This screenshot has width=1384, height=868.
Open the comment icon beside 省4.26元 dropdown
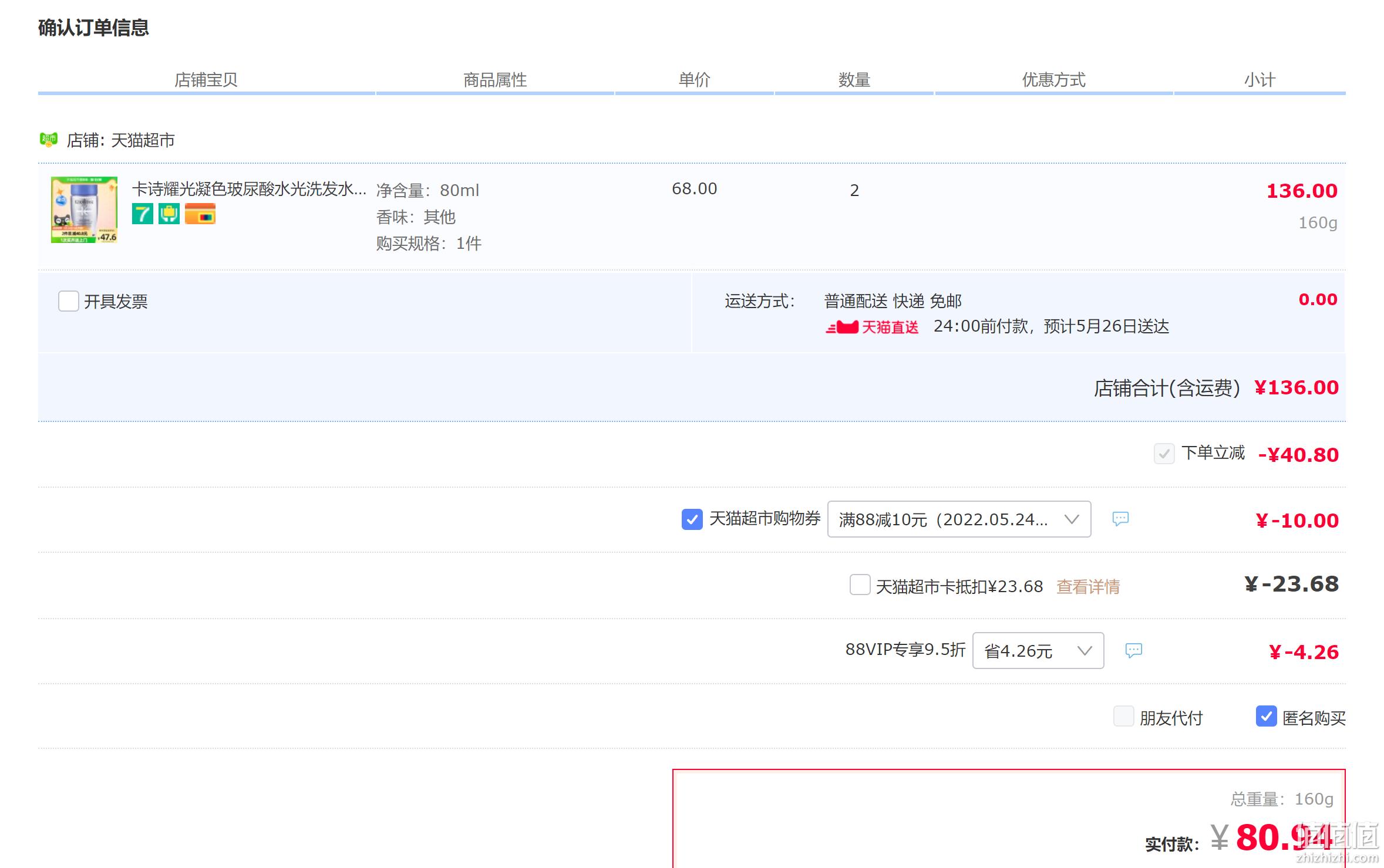click(x=1133, y=650)
